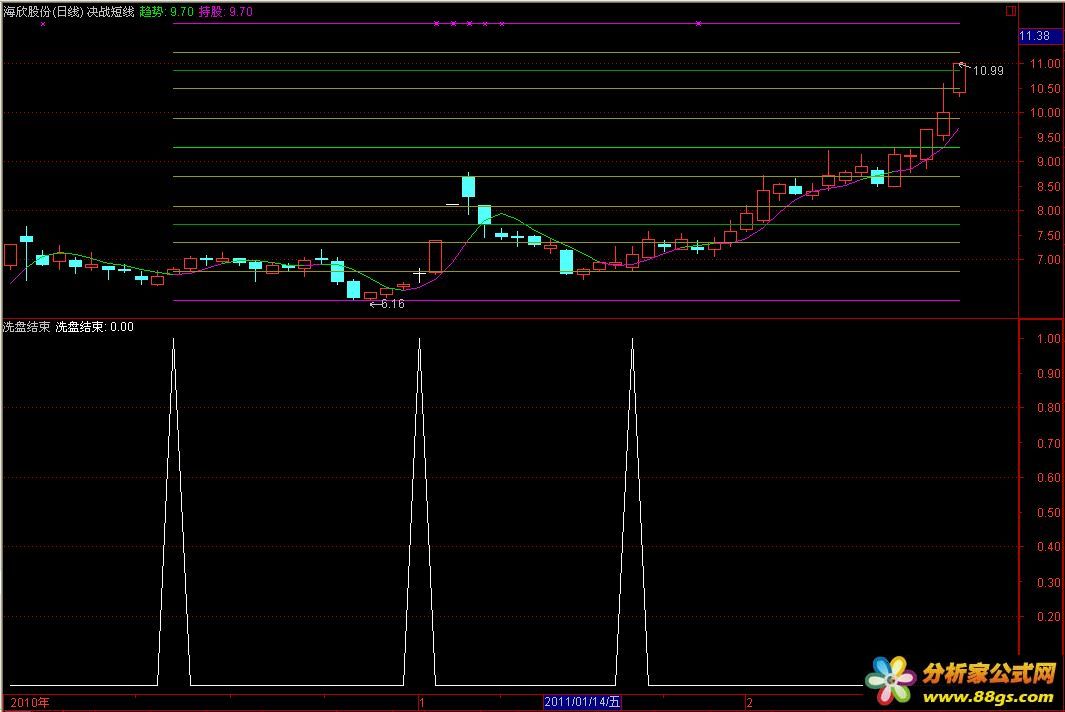Click the 洗盘结束: 0.00 value readout

[94, 327]
